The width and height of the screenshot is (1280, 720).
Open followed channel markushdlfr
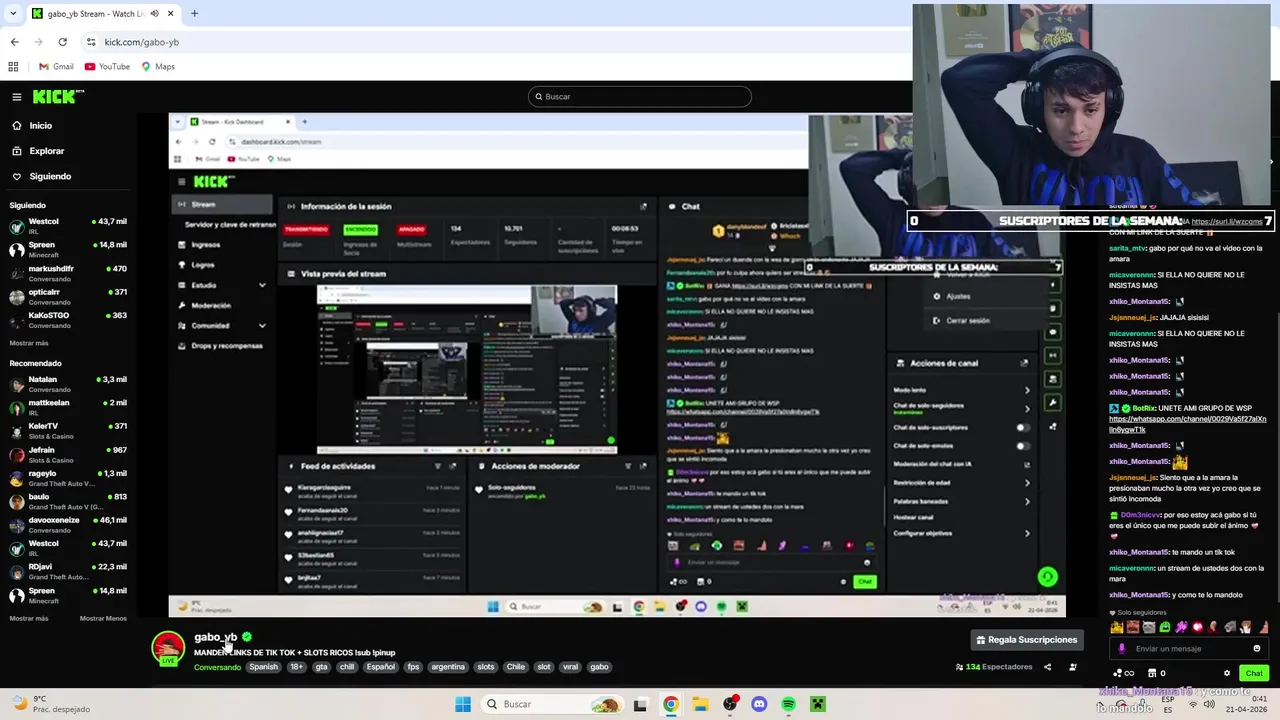point(68,273)
